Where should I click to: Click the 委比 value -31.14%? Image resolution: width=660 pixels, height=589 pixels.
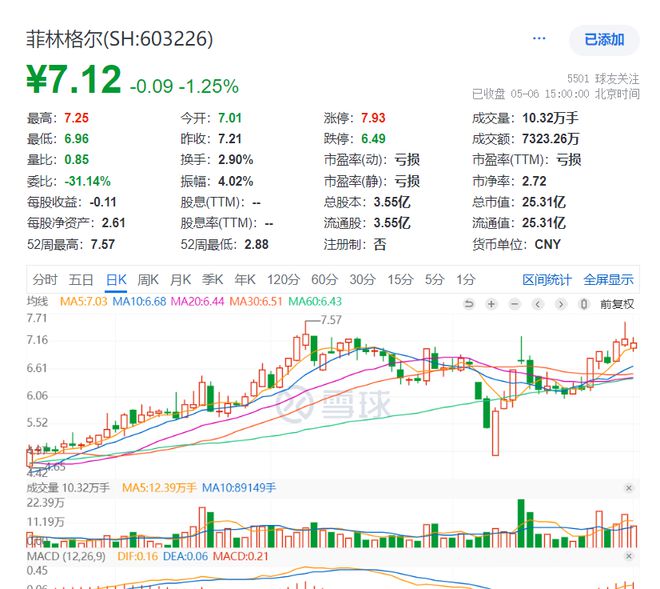pos(88,181)
